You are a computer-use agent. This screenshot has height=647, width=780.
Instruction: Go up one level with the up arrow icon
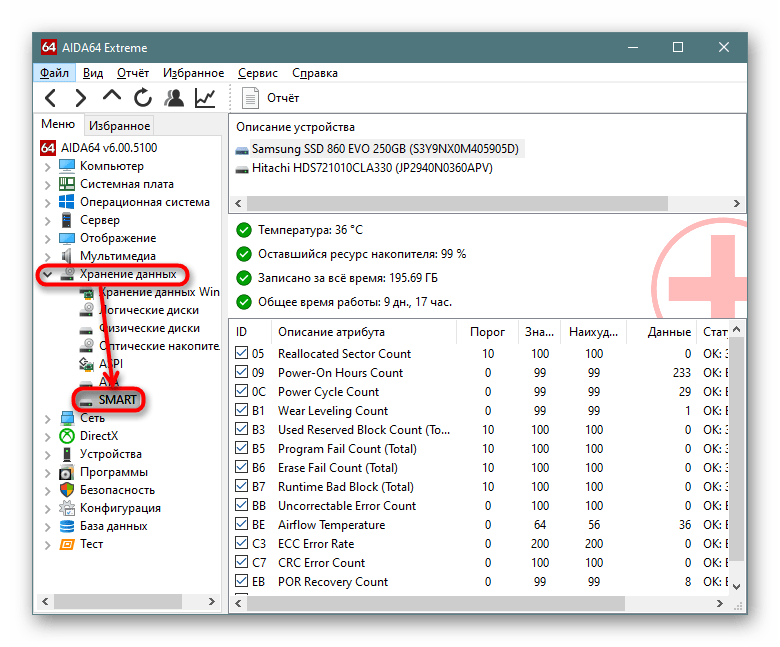111,95
